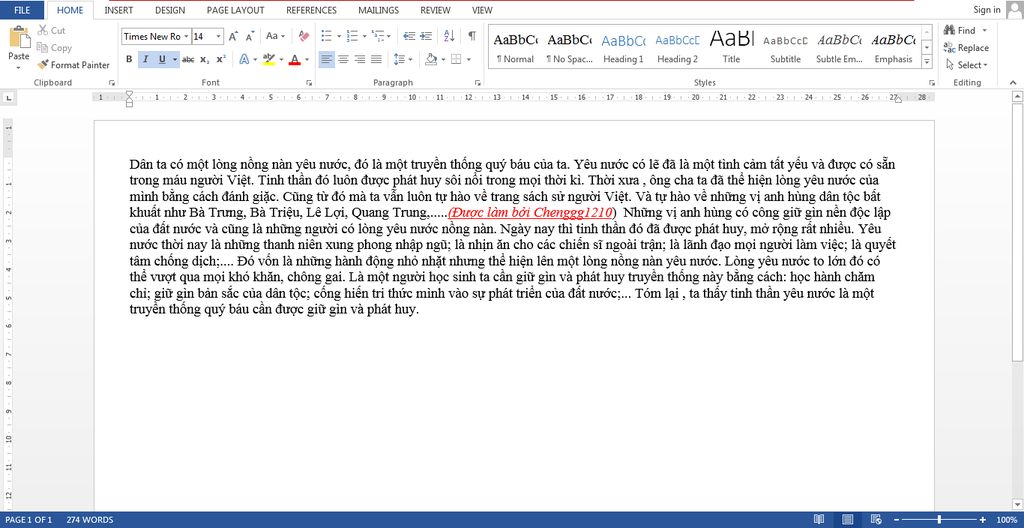
Task: Clear all formatting eraser icon
Action: pyautogui.click(x=303, y=37)
